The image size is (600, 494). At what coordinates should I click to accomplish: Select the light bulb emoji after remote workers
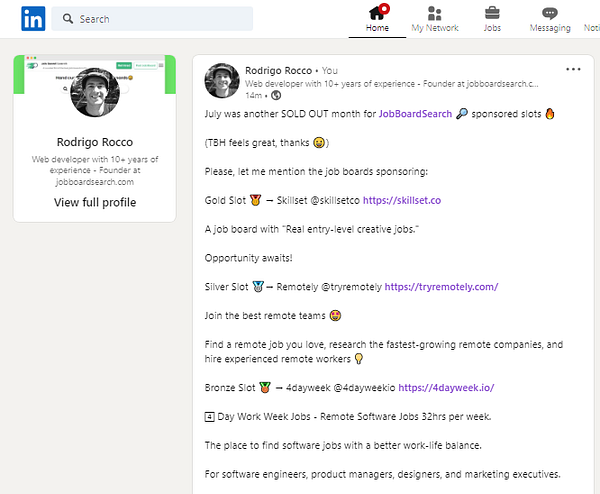pos(359,359)
